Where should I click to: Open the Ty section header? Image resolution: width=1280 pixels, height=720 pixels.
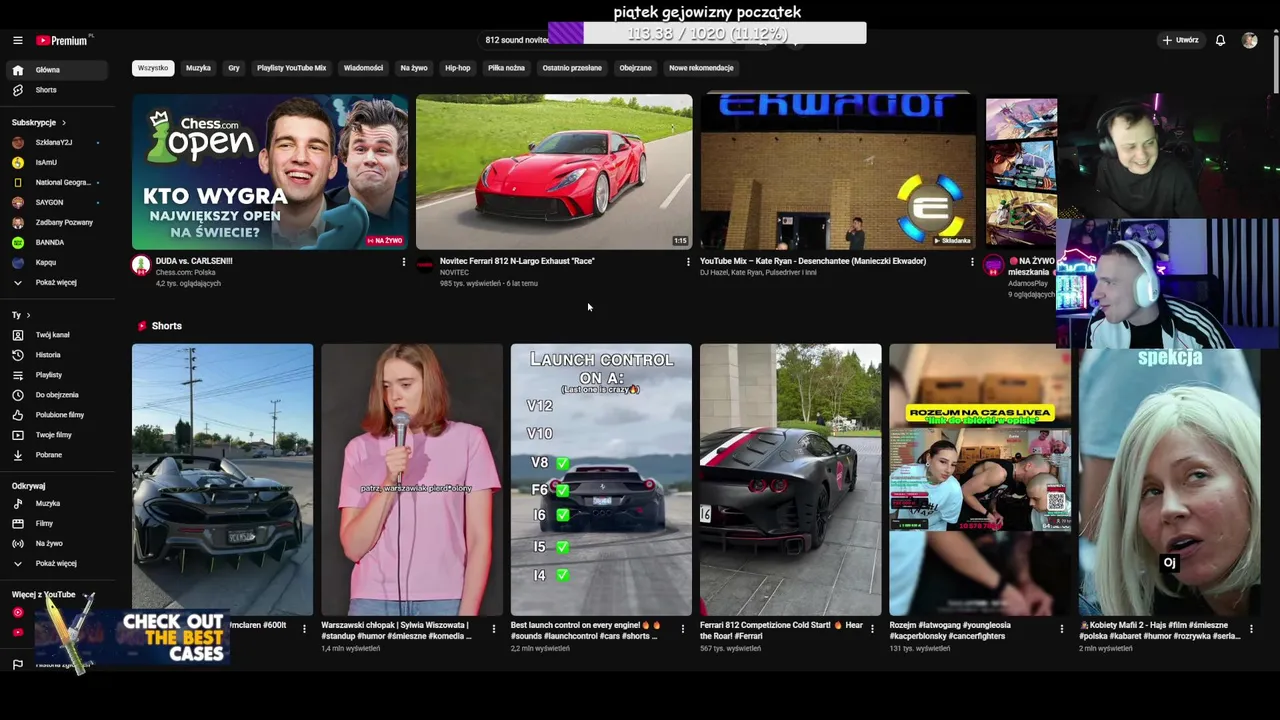[20, 315]
